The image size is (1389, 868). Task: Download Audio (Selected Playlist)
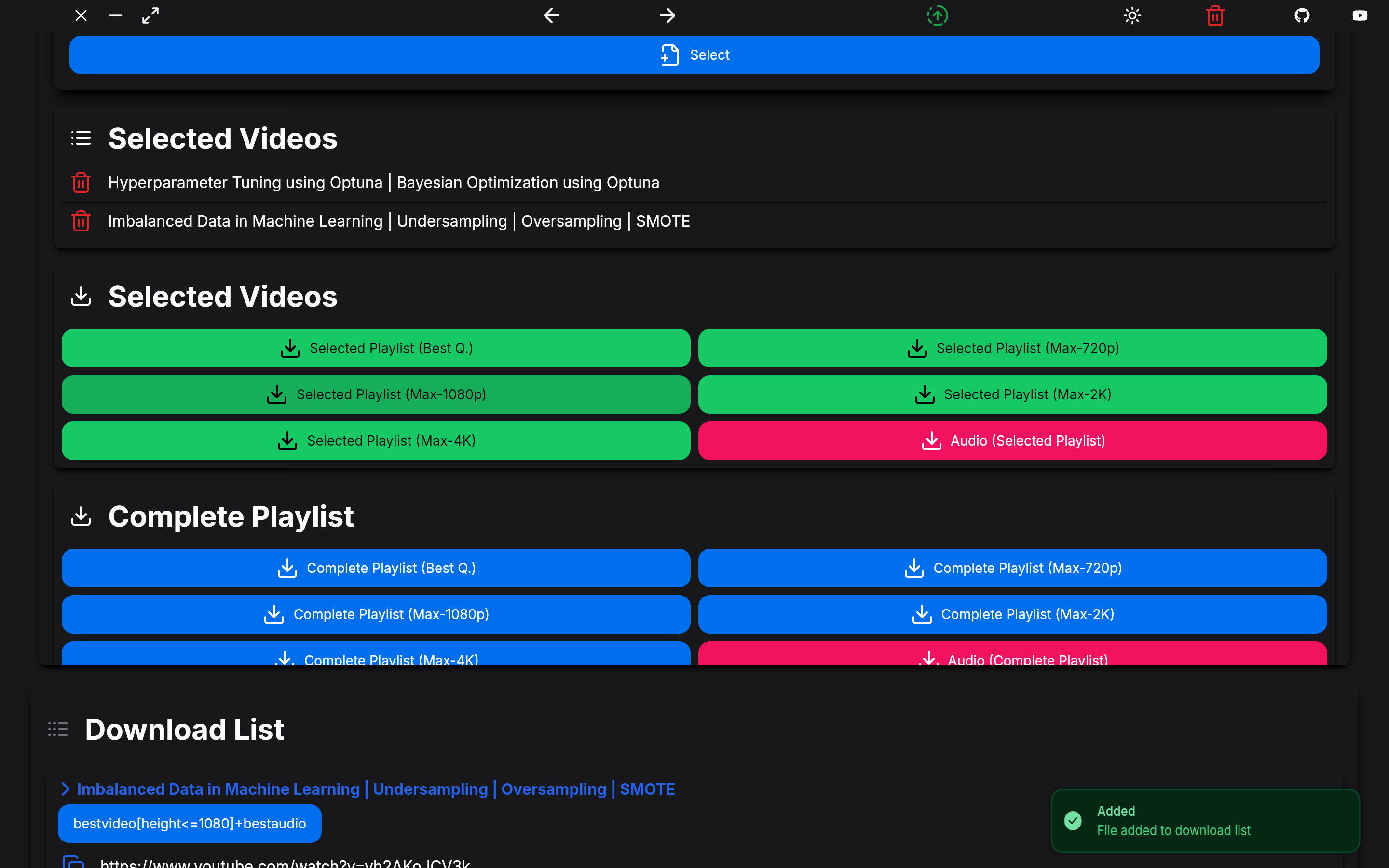[x=1012, y=441]
